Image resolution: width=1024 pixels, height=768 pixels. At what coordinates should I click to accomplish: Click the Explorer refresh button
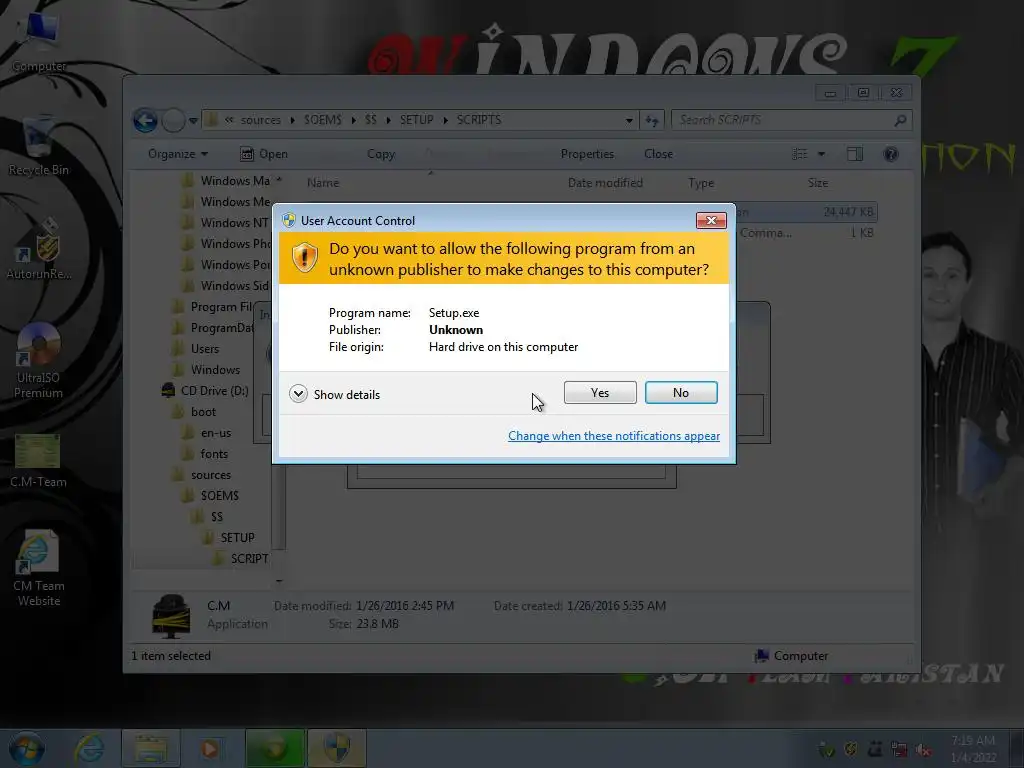[x=652, y=120]
